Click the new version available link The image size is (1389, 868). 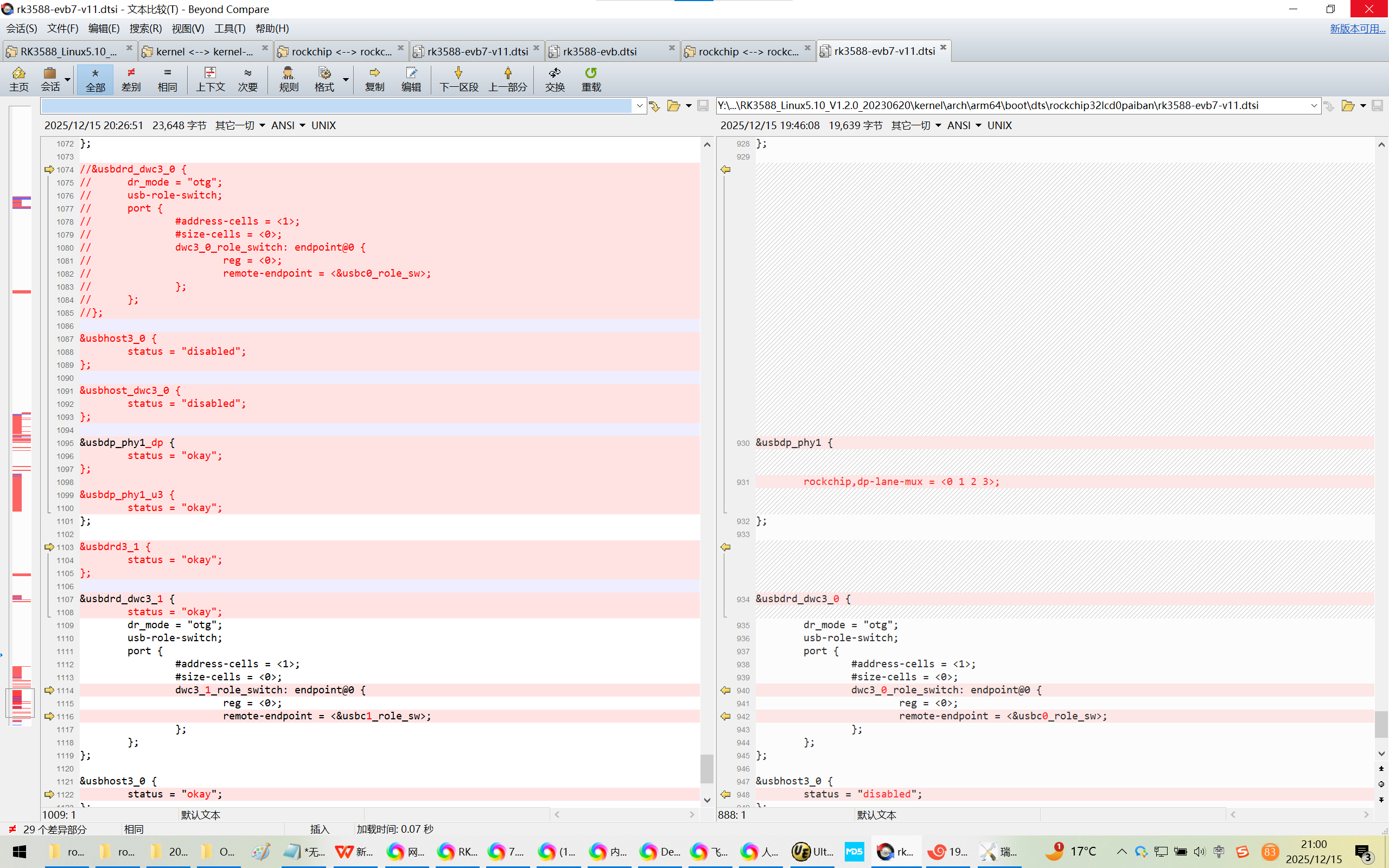tap(1357, 28)
